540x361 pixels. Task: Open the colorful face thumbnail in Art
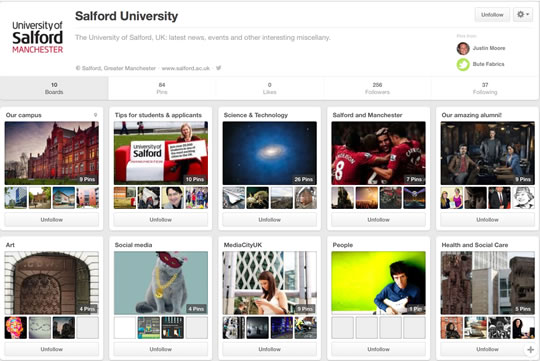(x=15, y=328)
